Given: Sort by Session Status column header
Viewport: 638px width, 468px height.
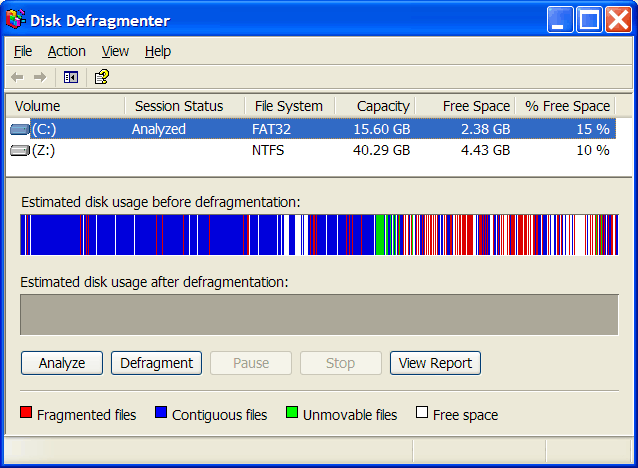Looking at the screenshot, I should click(185, 106).
